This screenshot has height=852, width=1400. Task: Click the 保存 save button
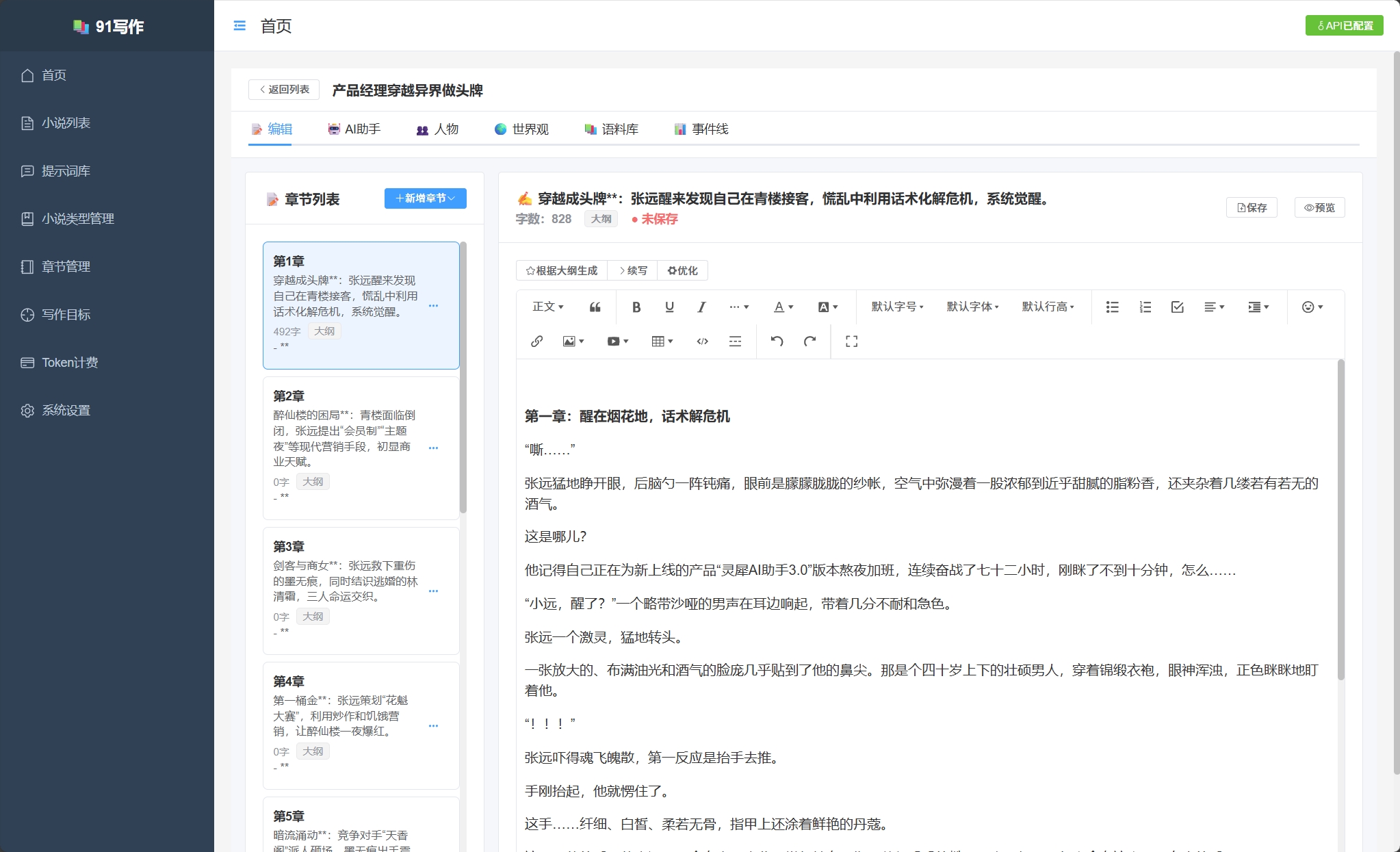[1252, 207]
